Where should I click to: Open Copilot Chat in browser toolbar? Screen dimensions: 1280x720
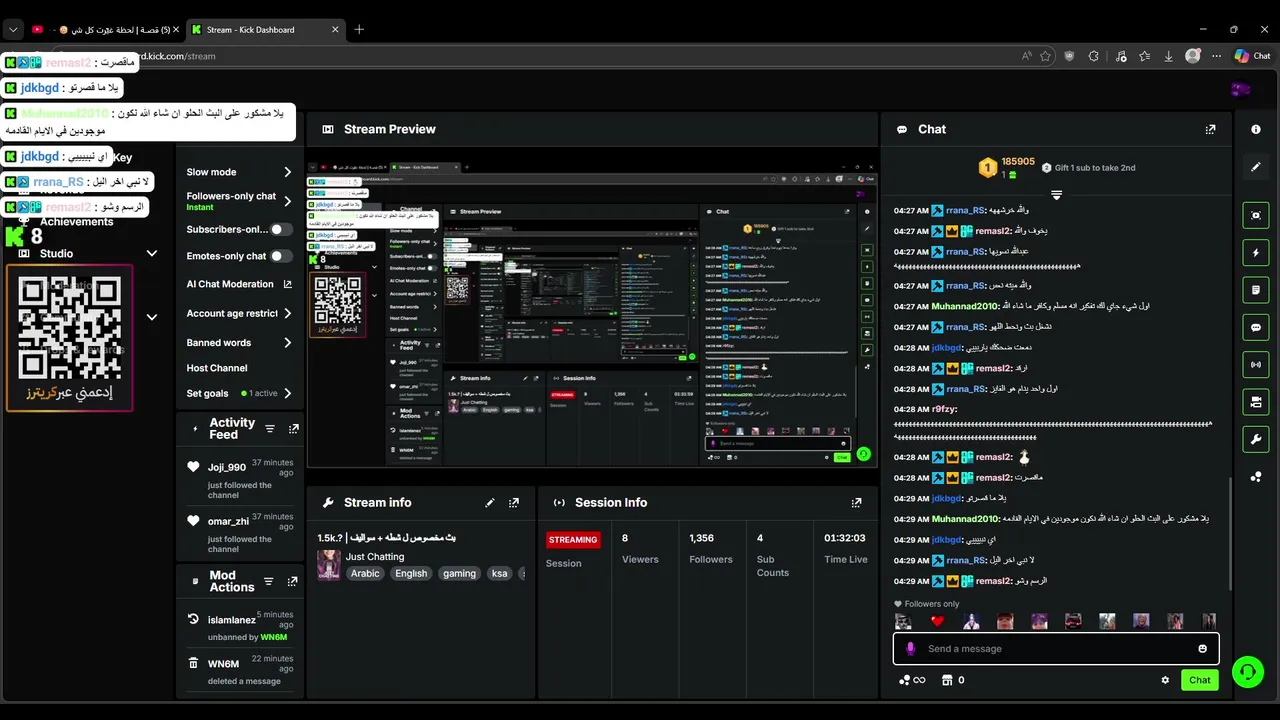coord(1252,56)
